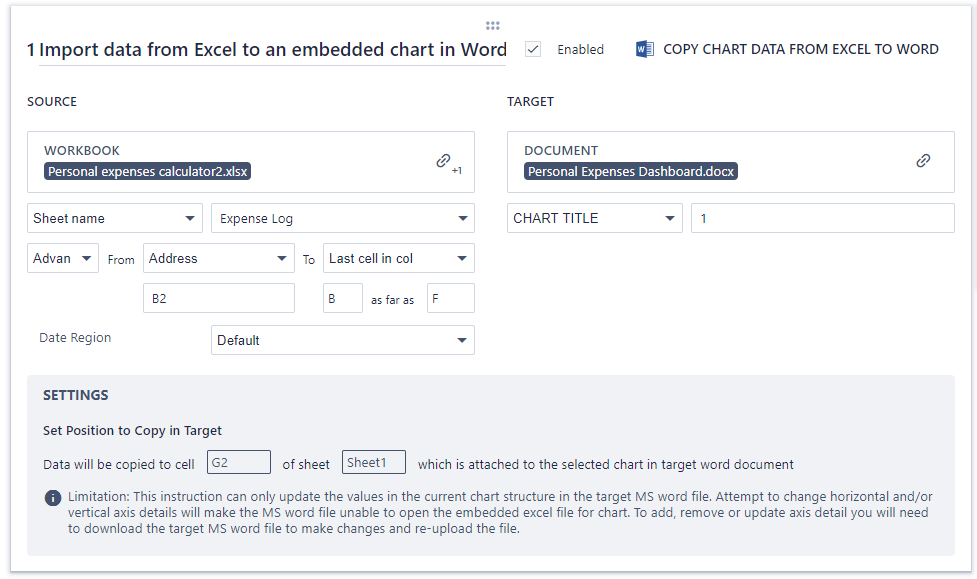Click the G2 target cell field
The width and height of the screenshot is (977, 579).
point(238,462)
